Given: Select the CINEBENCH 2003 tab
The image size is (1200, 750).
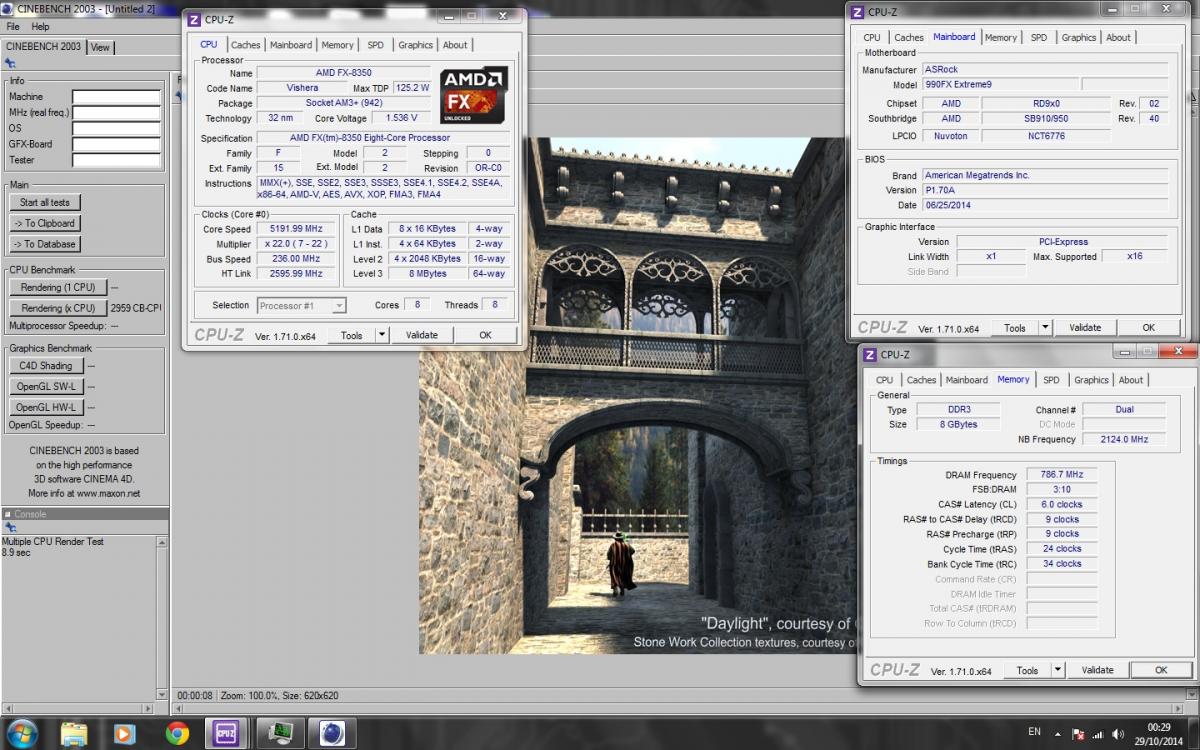Looking at the screenshot, I should point(44,46).
